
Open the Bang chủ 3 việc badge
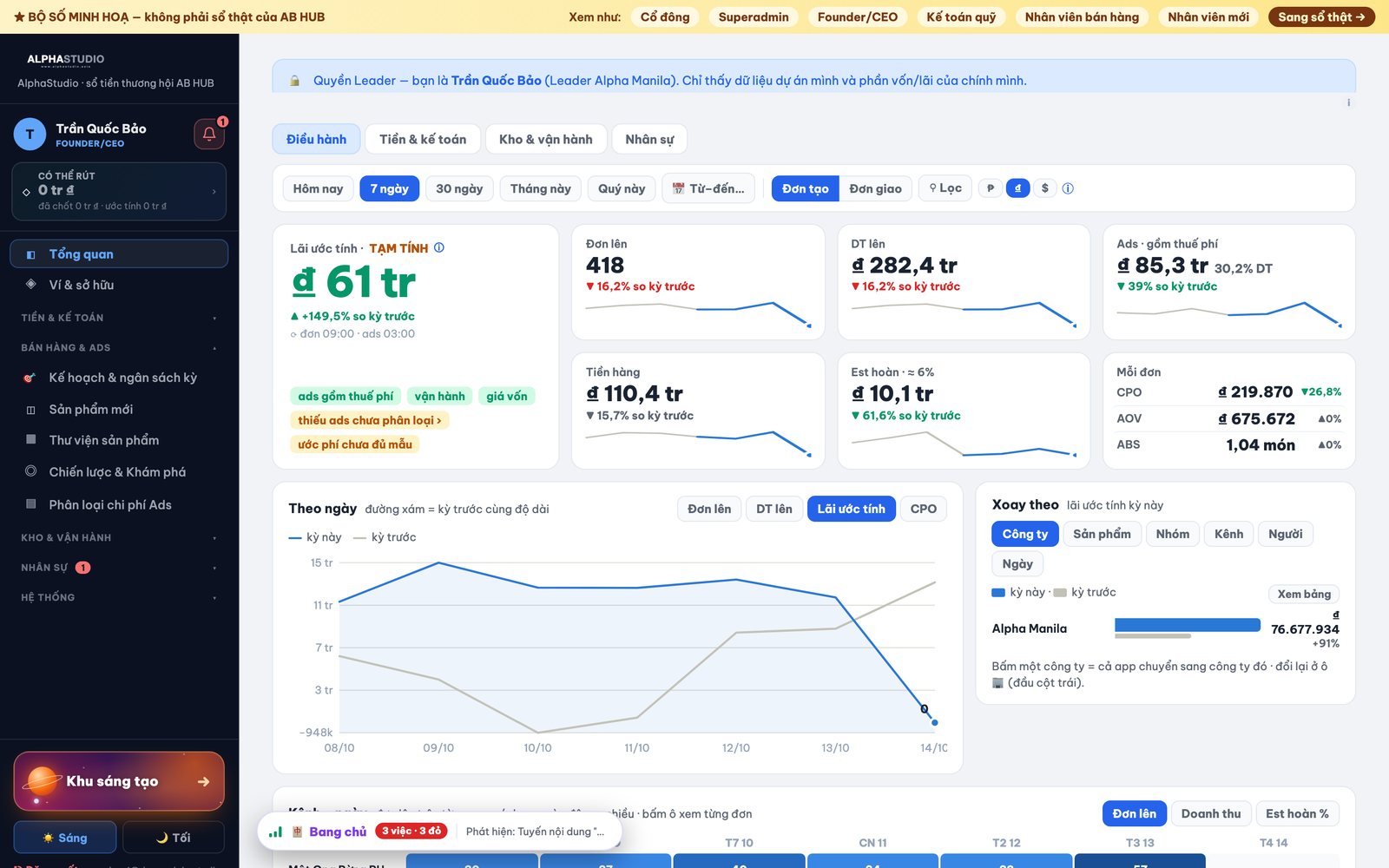tap(411, 832)
